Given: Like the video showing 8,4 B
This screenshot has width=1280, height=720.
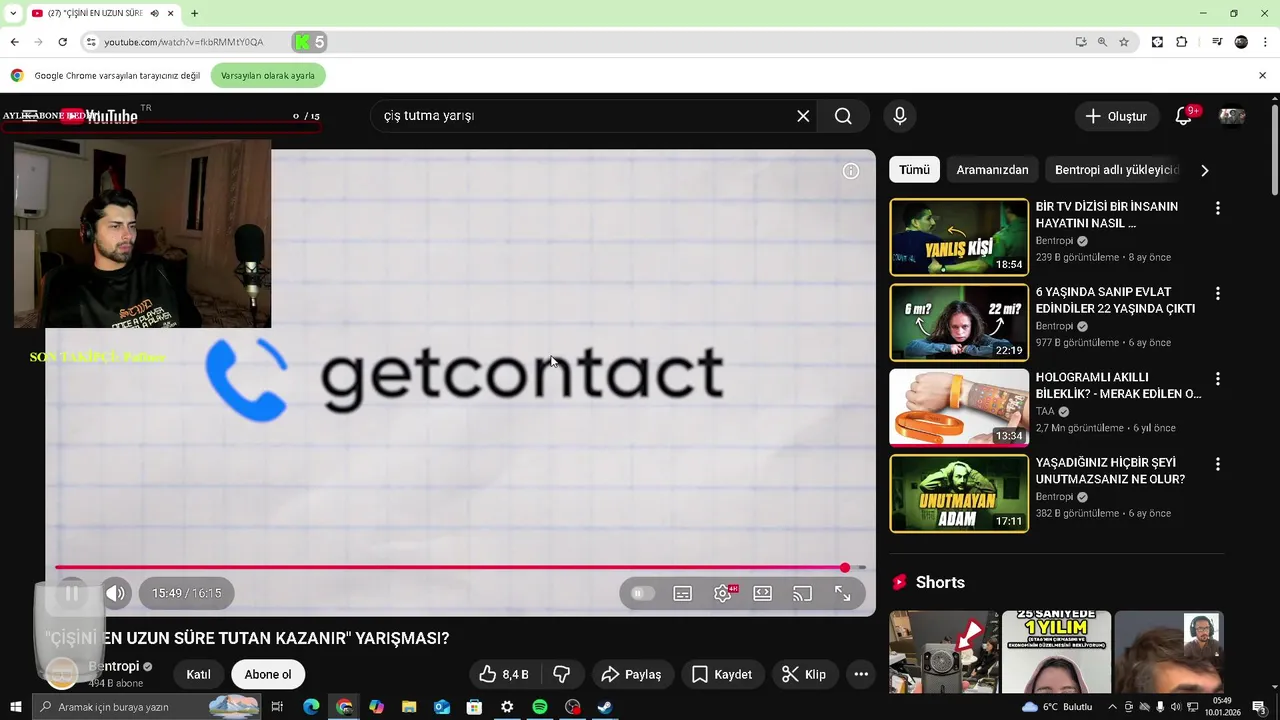Looking at the screenshot, I should tap(505, 674).
